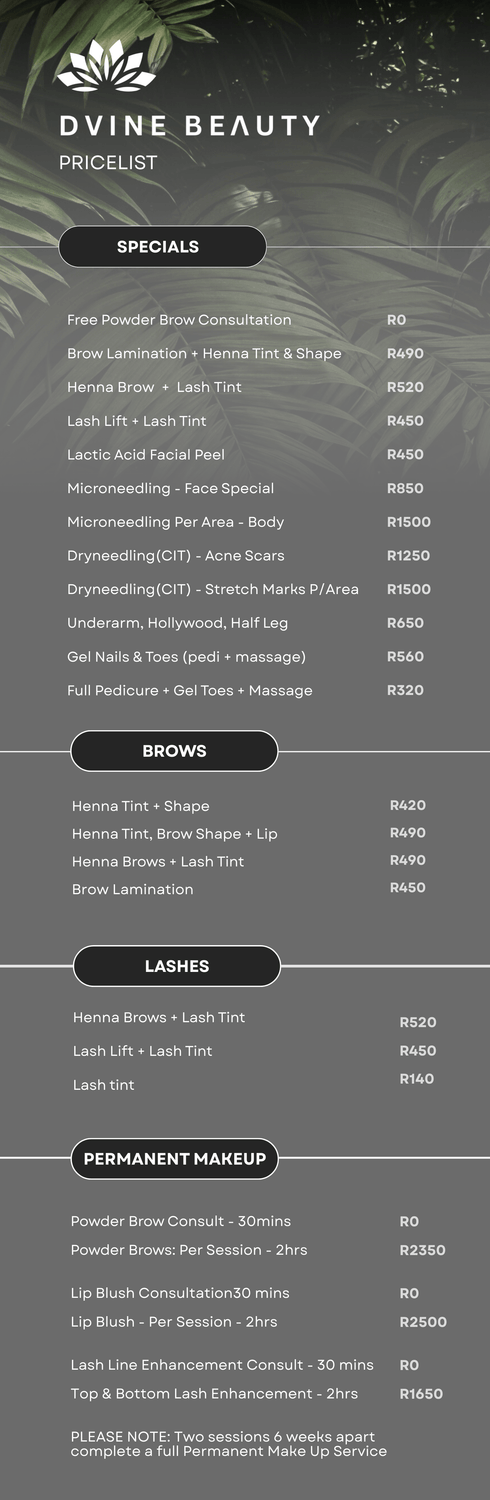Select the DVINE BEAUTY title text
This screenshot has height=1500, width=490.
click(190, 126)
